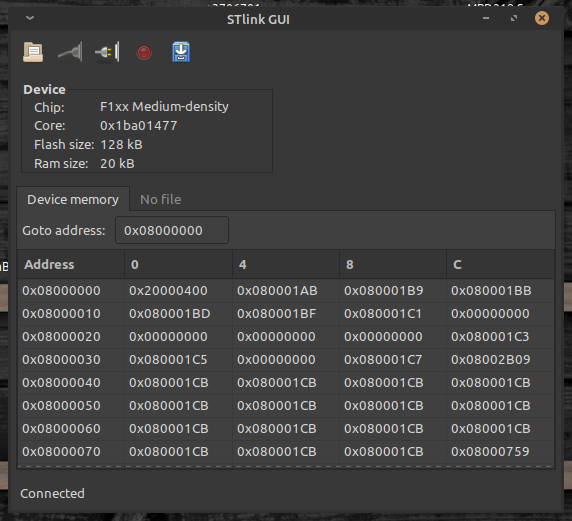Viewport: 572px width, 521px height.
Task: Click the C column header
Action: [500, 264]
